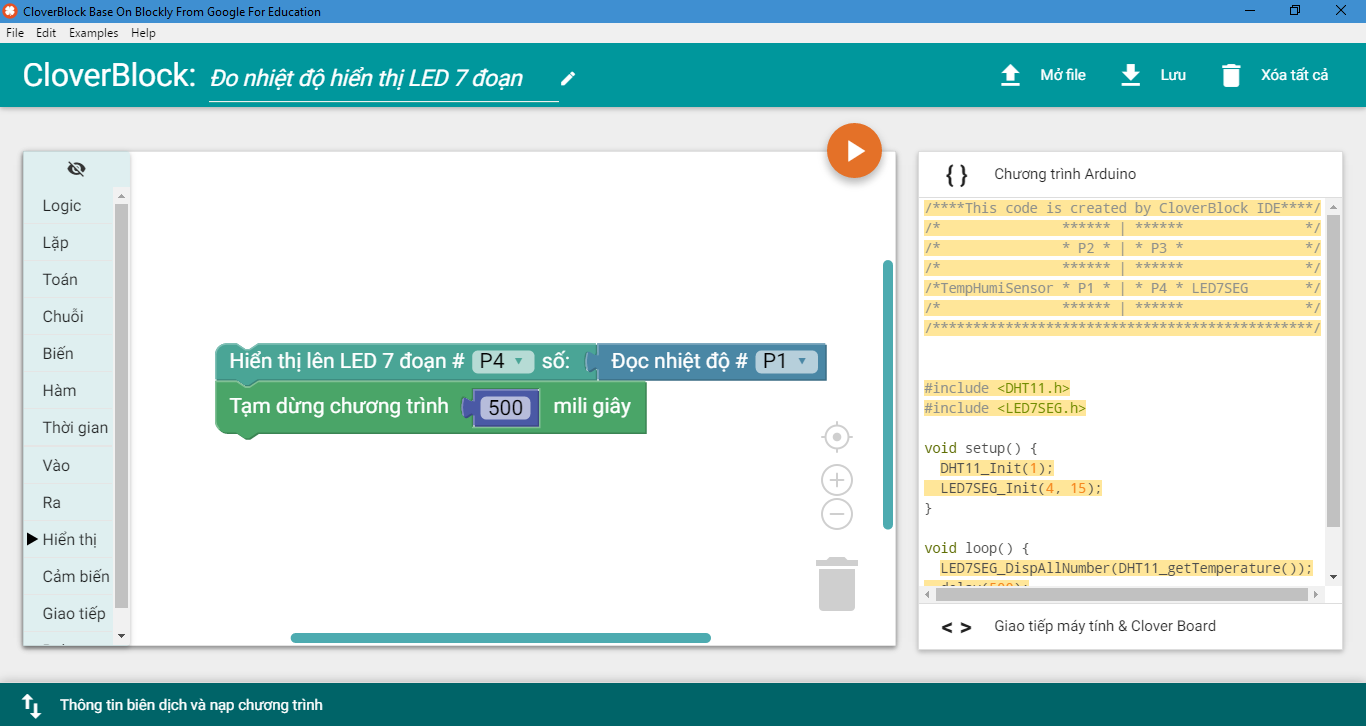Image resolution: width=1366 pixels, height=726 pixels.
Task: Select the Logic block category
Action: 69,206
